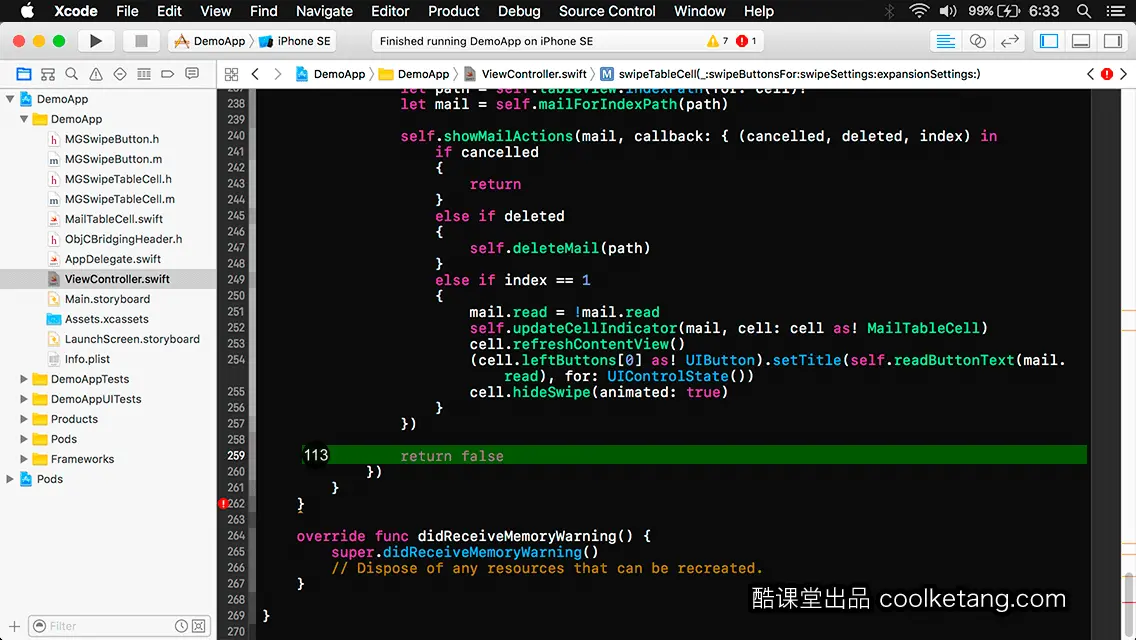
Task: Choose the DemoApp scheme selector
Action: (x=211, y=41)
